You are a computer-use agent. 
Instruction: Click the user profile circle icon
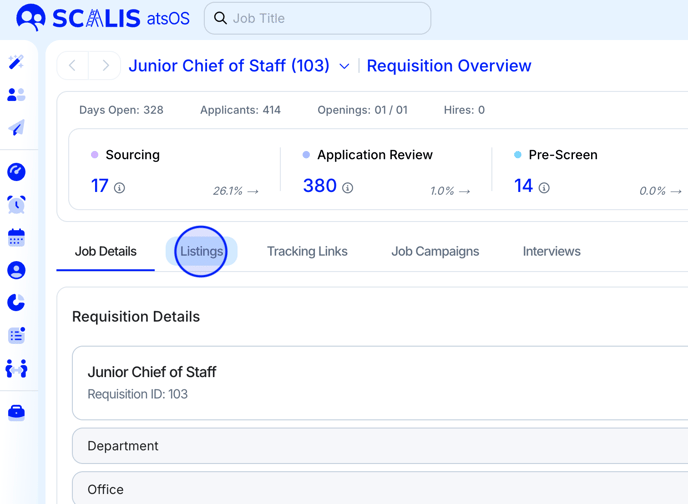16,271
